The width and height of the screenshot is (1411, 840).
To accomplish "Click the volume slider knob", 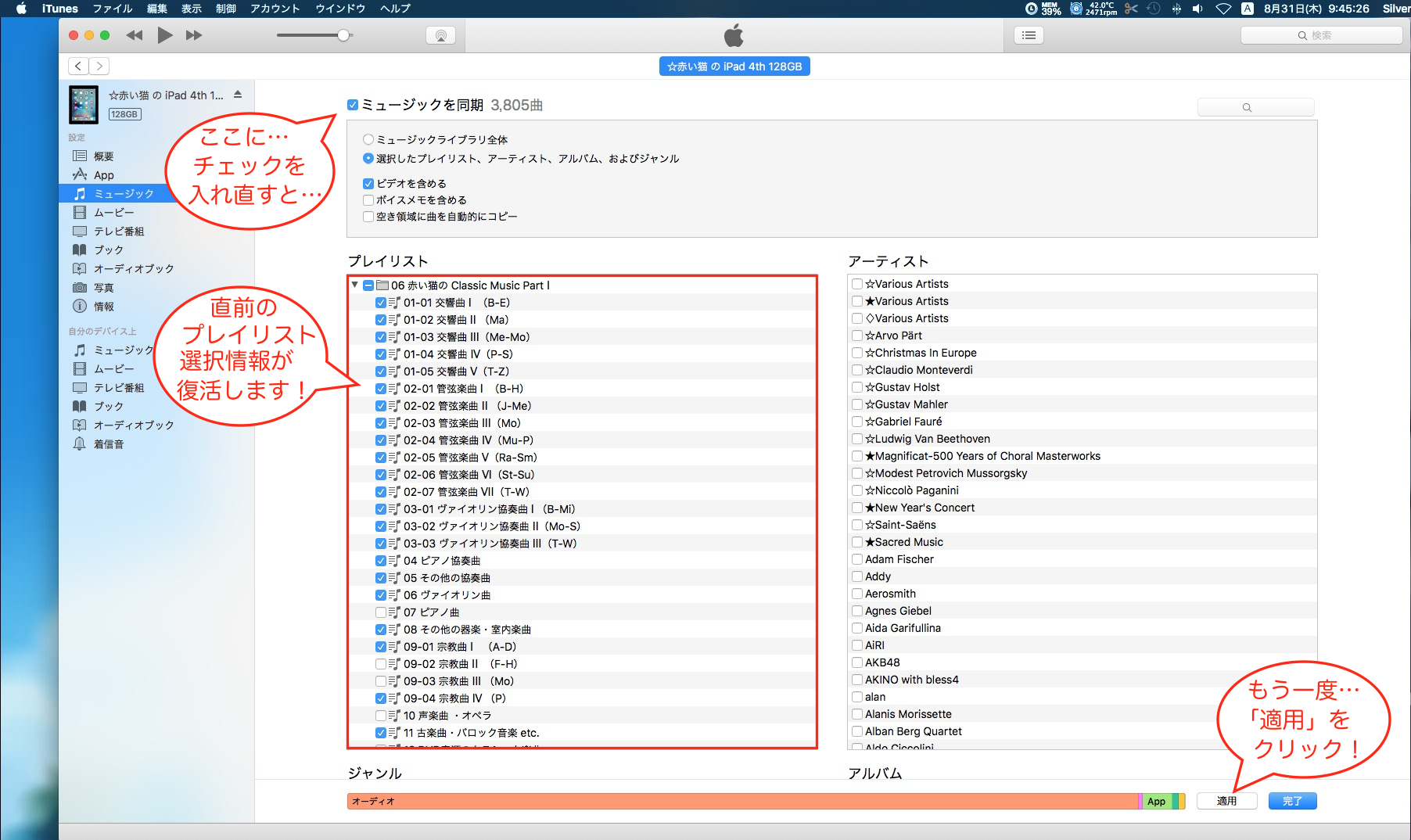I will click(343, 35).
